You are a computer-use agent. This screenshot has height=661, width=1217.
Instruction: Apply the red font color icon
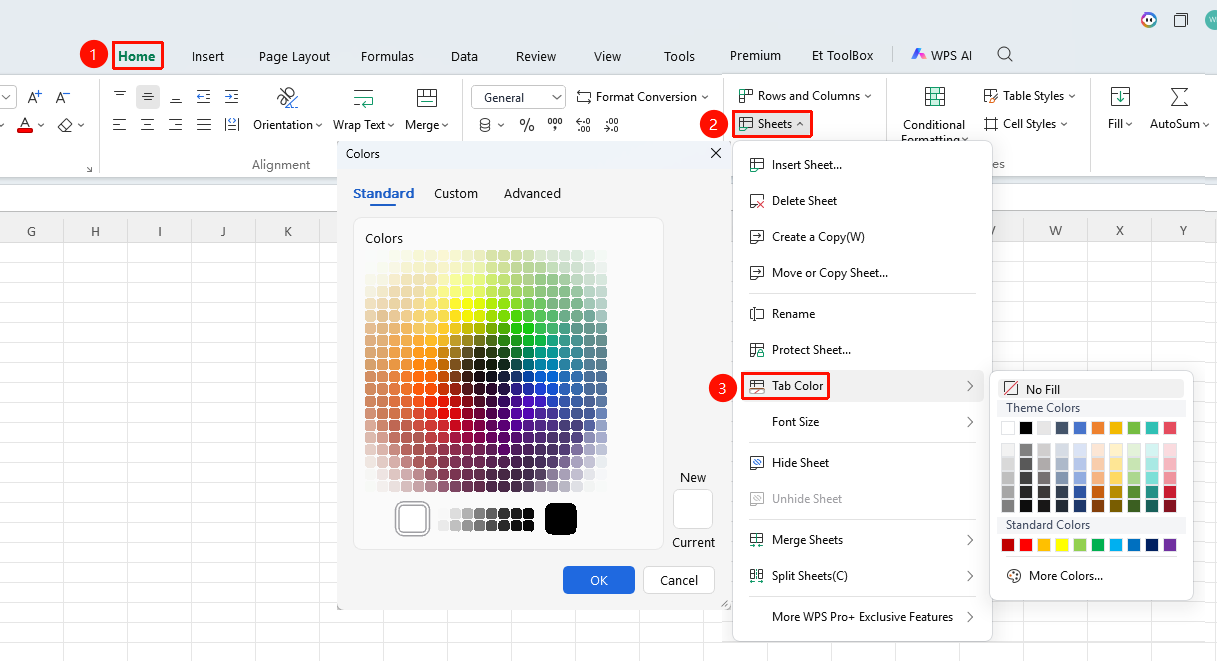point(26,125)
